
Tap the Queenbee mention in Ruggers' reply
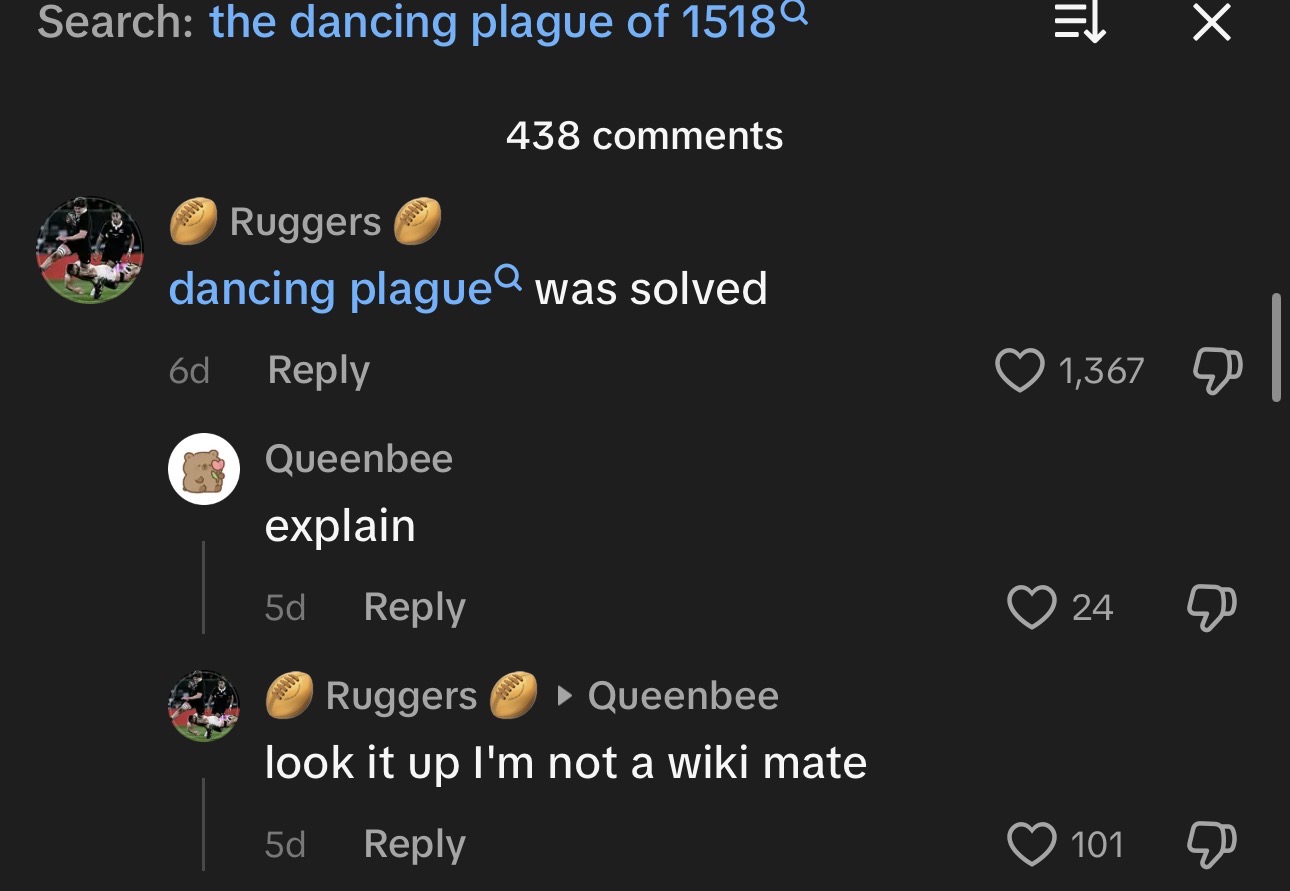(683, 696)
